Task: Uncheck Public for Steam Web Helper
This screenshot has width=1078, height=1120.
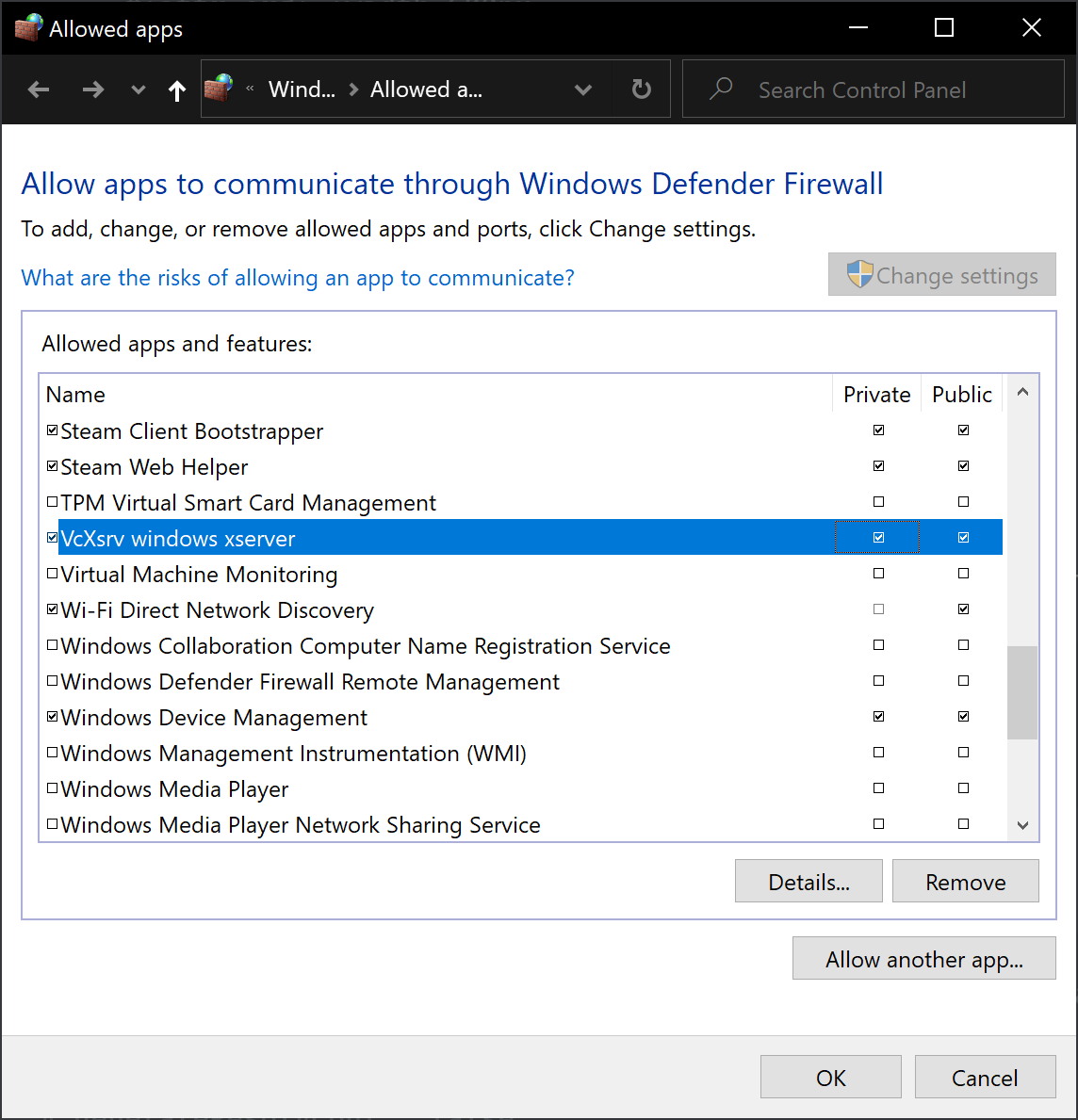Action: pyautogui.click(x=963, y=466)
